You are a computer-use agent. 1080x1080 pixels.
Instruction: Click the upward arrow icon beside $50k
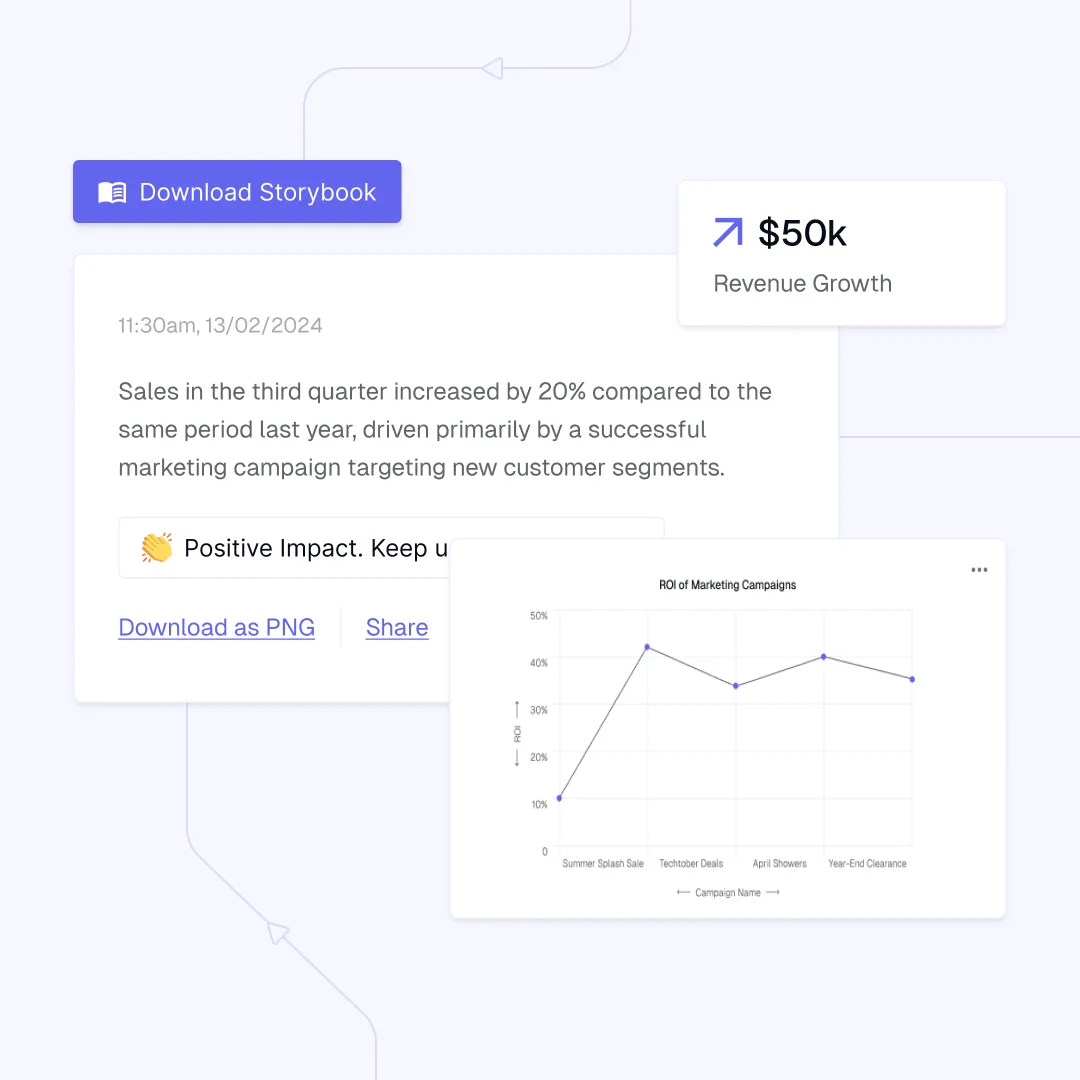point(728,233)
